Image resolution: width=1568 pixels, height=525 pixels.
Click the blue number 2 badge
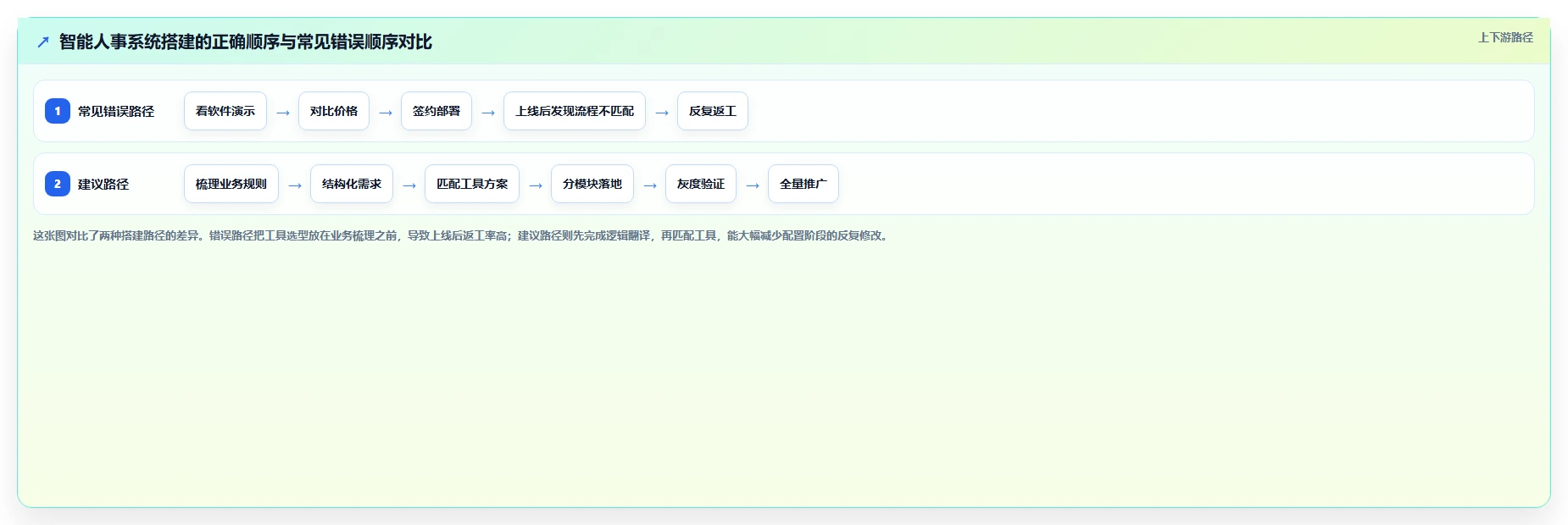pos(58,184)
